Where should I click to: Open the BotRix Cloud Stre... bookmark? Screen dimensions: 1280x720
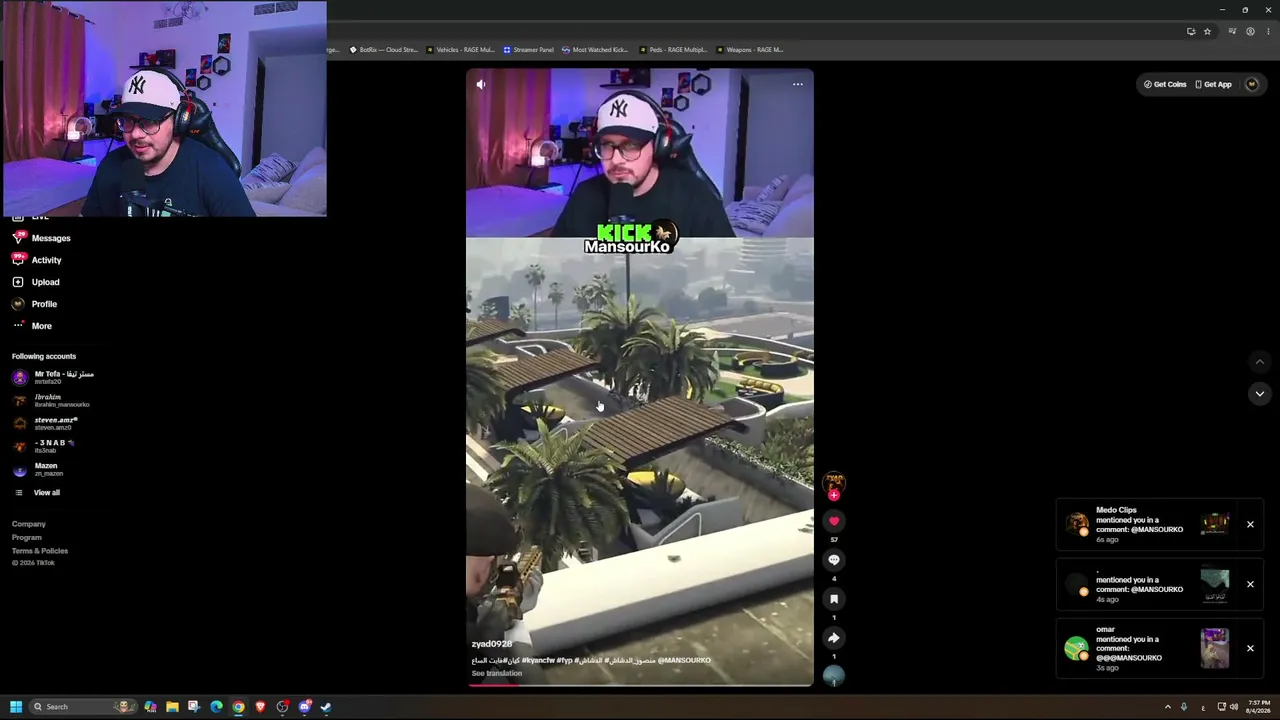tap(384, 49)
